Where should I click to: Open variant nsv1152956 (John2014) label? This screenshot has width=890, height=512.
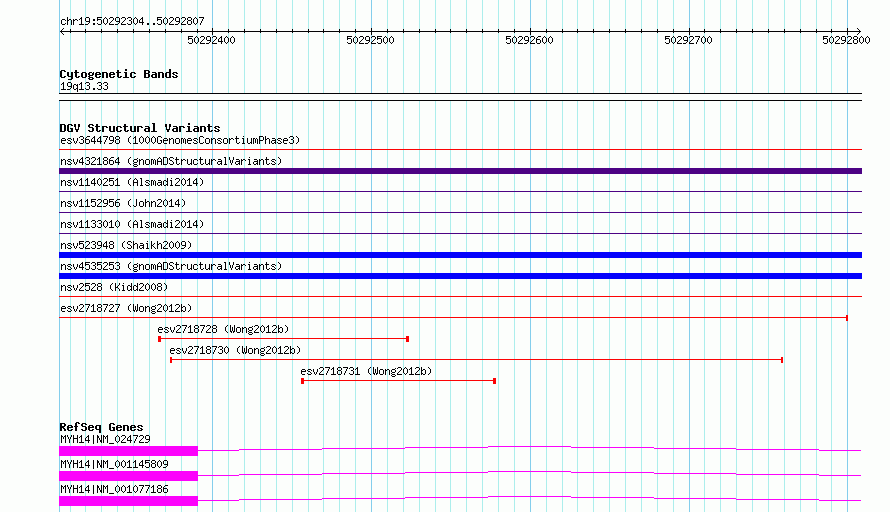click(x=123, y=203)
